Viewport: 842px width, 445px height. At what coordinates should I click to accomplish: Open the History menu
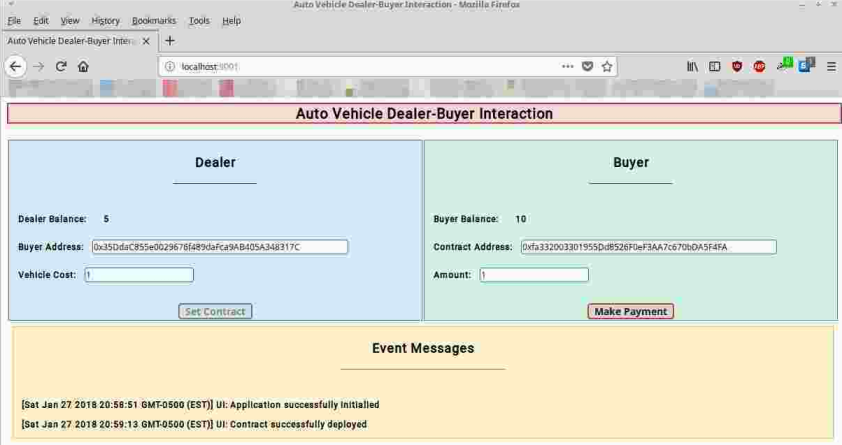pyautogui.click(x=105, y=20)
